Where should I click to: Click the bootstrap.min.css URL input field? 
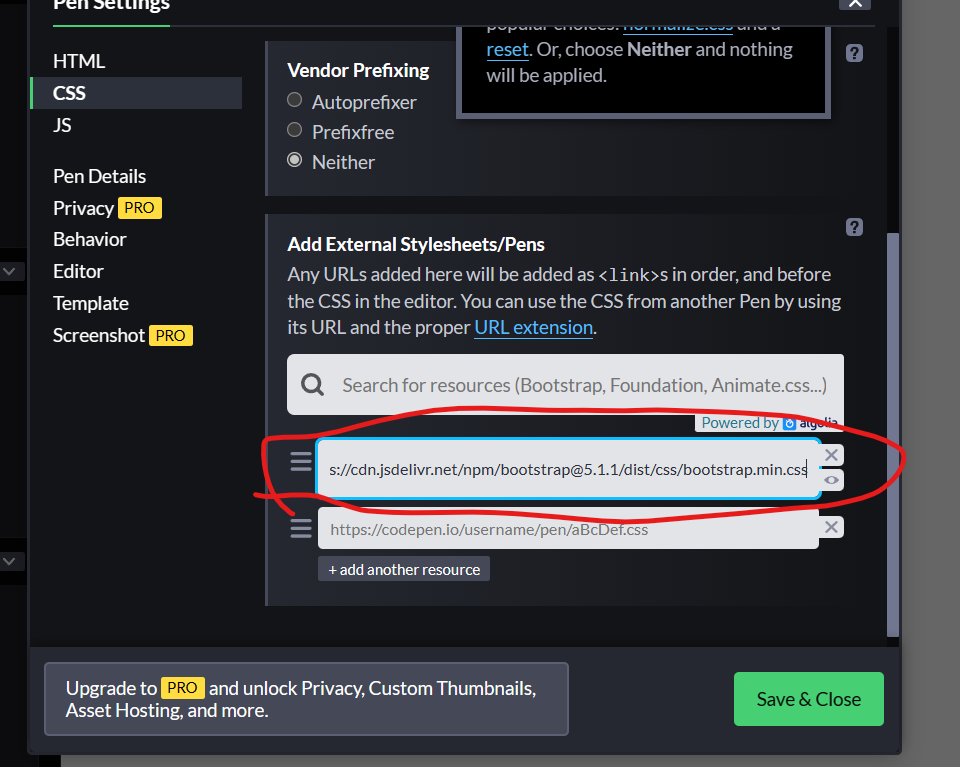568,469
